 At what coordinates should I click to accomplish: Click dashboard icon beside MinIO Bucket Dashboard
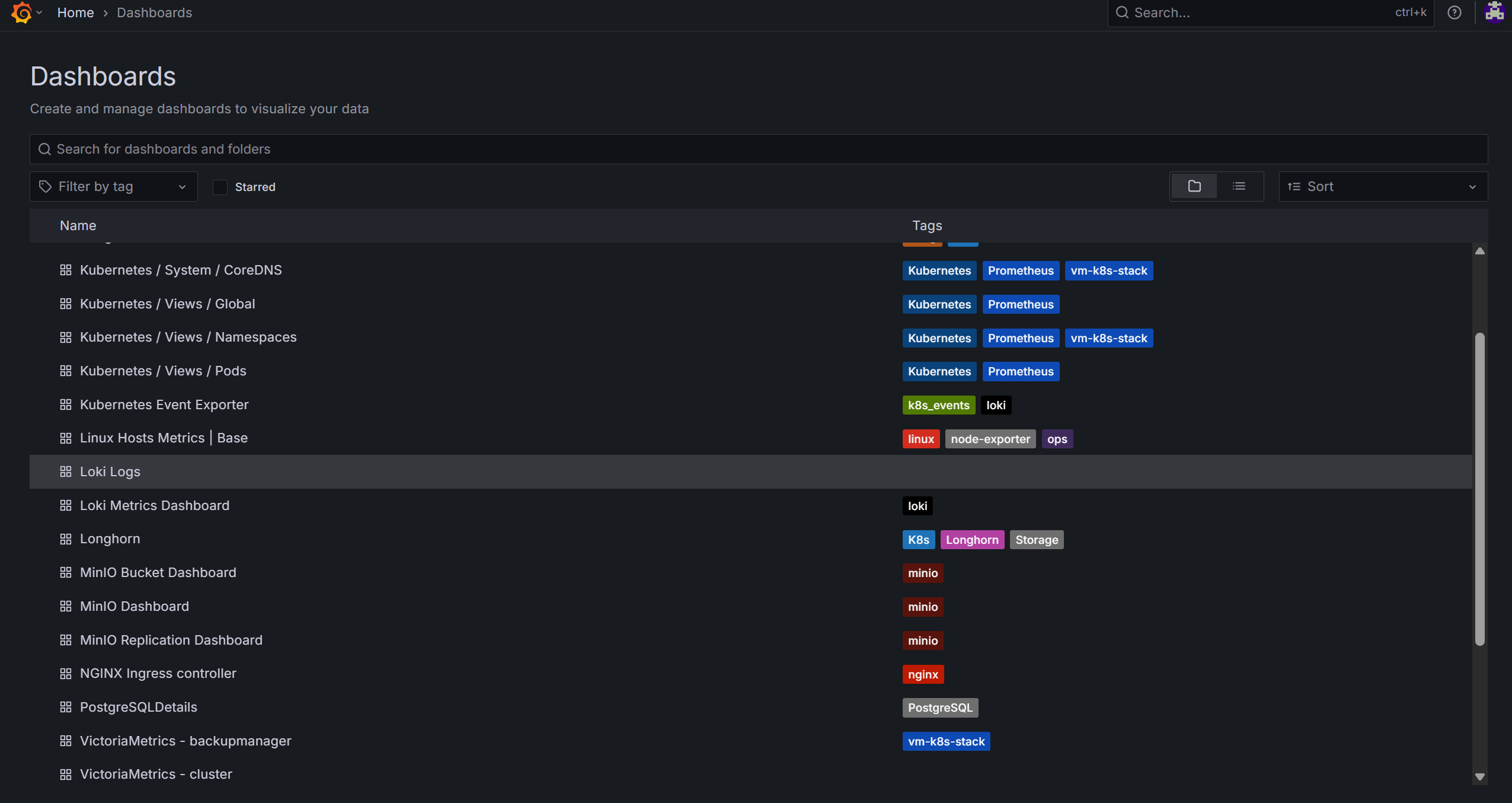(x=66, y=572)
